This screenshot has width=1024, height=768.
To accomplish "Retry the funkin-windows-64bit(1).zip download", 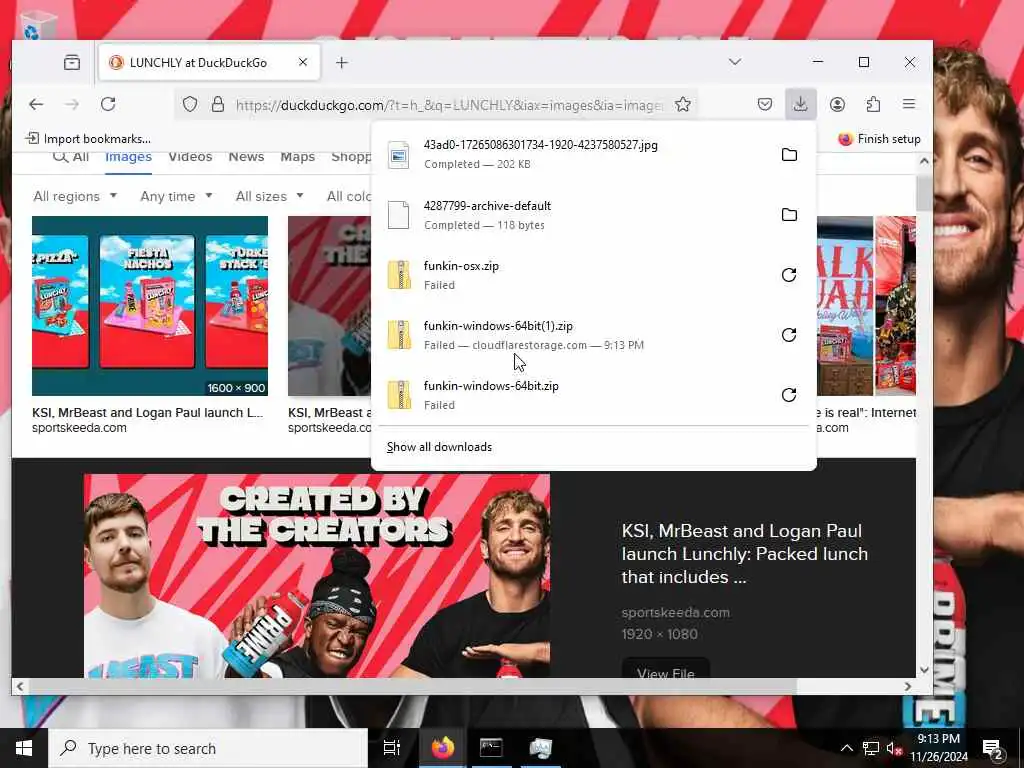I will click(789, 335).
